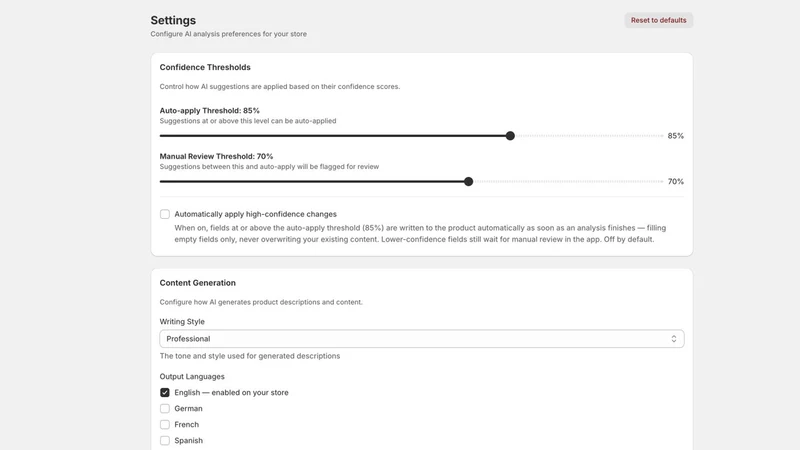Screen dimensions: 800x450
Task: Click the Content Generation section title
Action: tap(197, 283)
